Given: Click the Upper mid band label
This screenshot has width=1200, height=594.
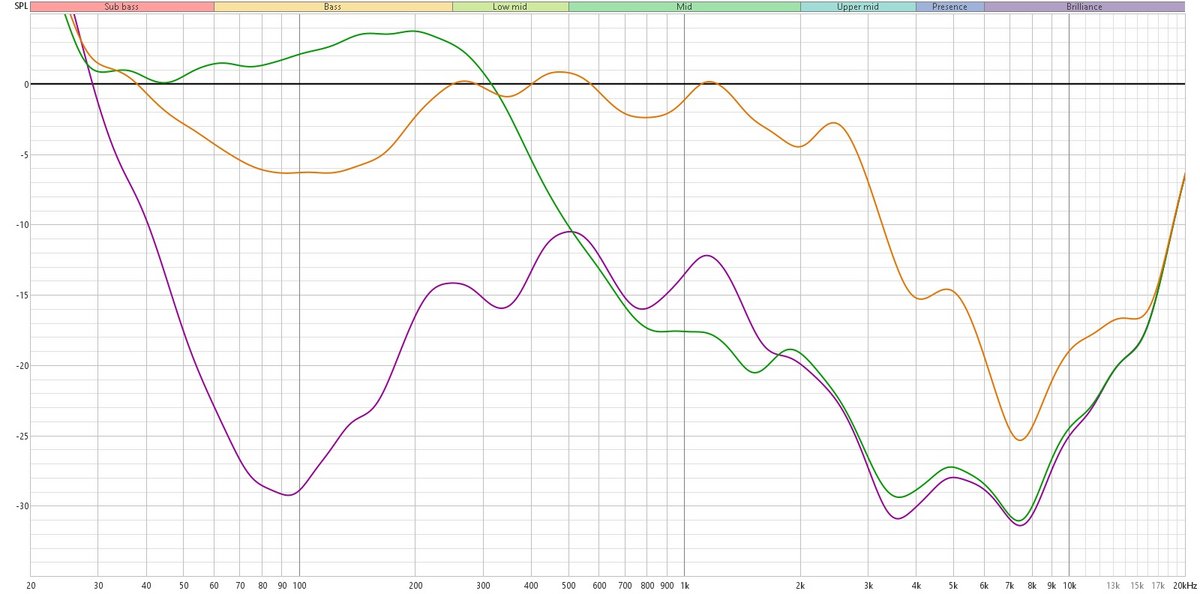Looking at the screenshot, I should [858, 6].
